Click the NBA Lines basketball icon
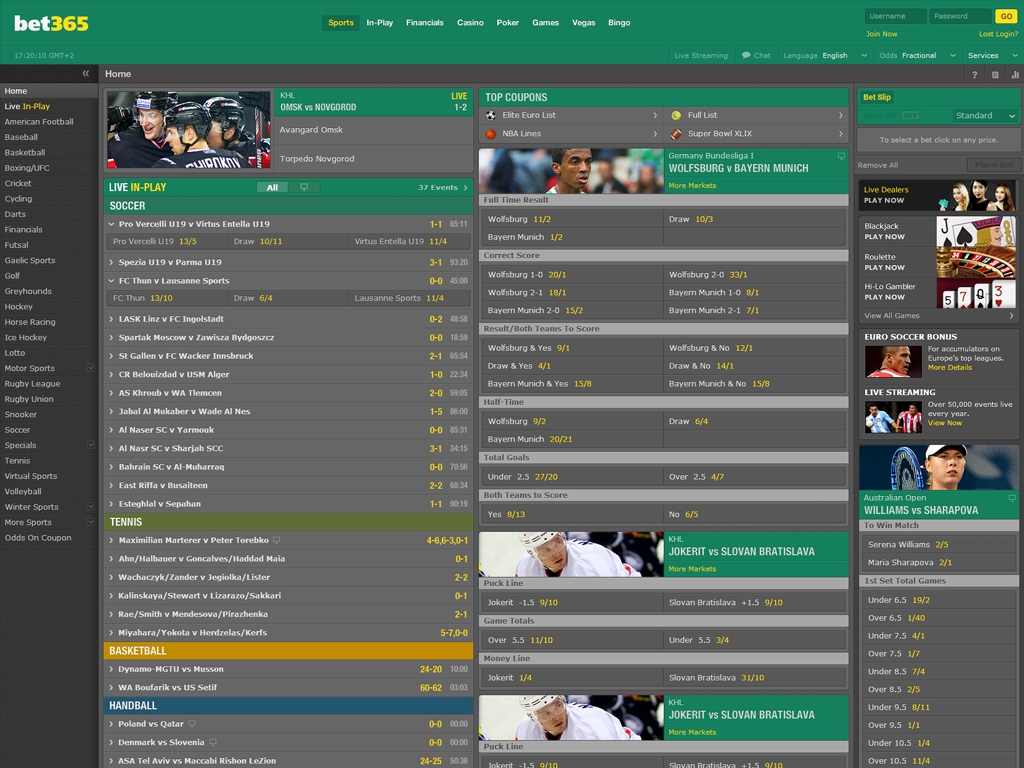 (x=490, y=134)
